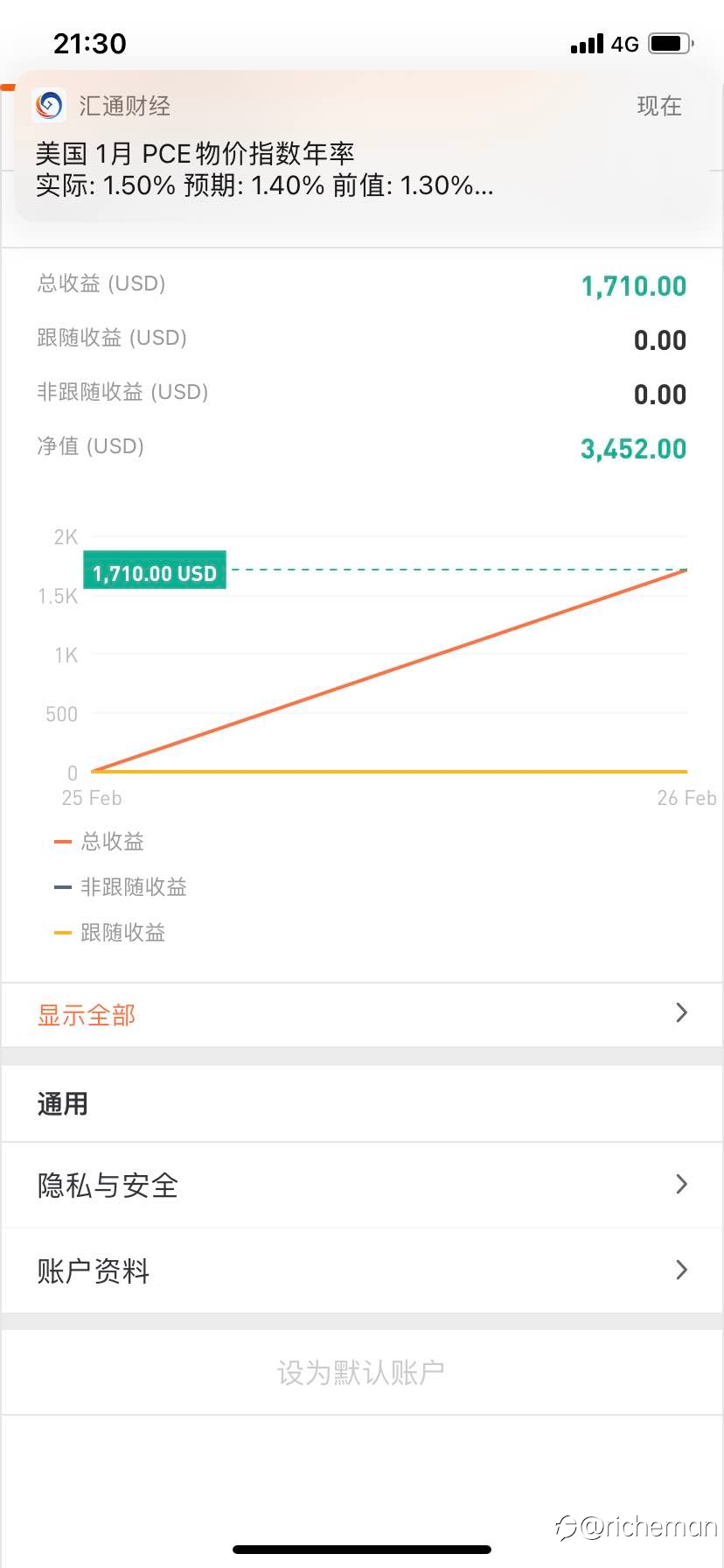Tap the cellular signal bars icon
Image resolution: width=724 pixels, height=1568 pixels.
point(587,44)
